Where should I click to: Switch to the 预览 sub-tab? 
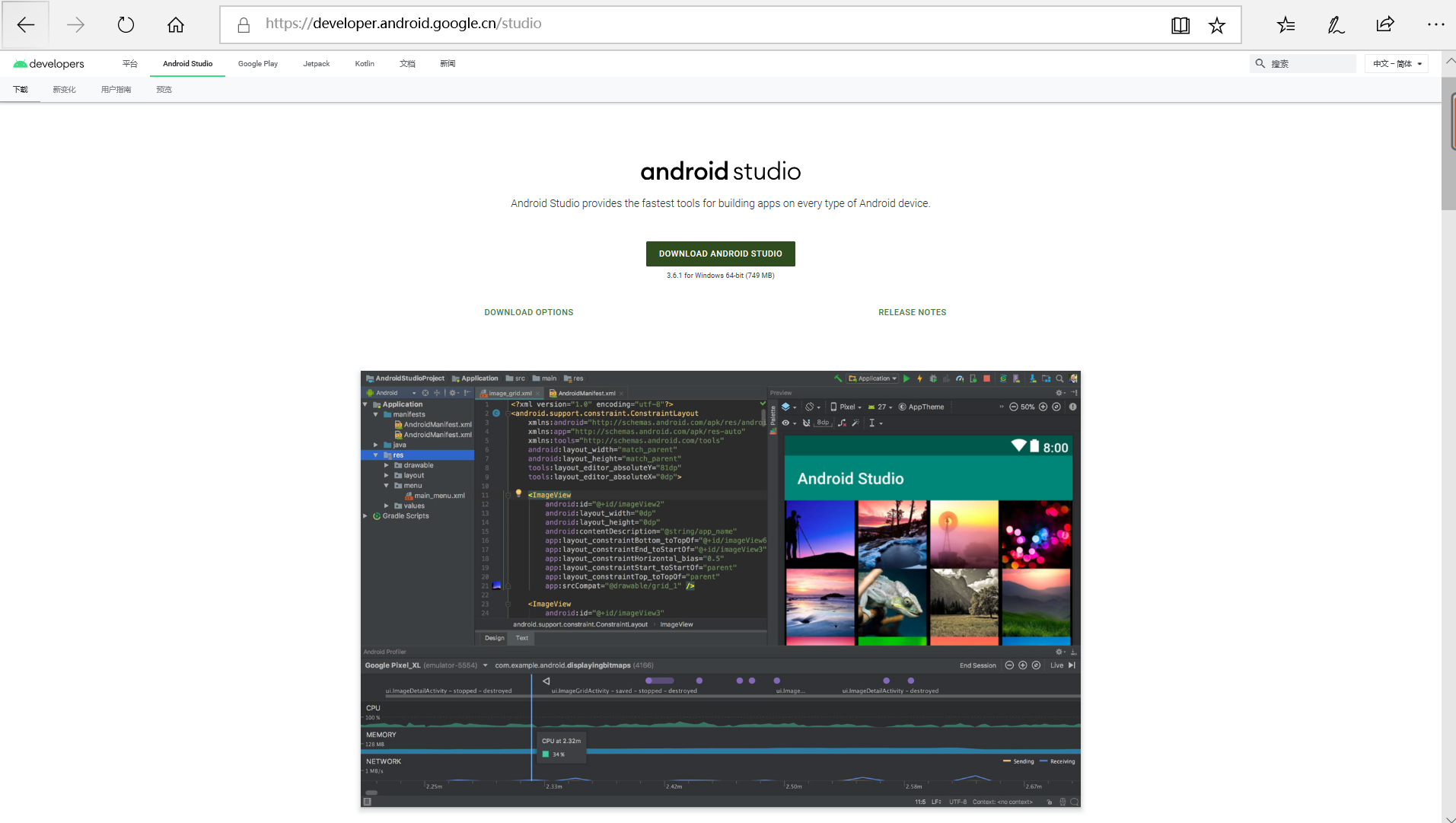tap(164, 90)
